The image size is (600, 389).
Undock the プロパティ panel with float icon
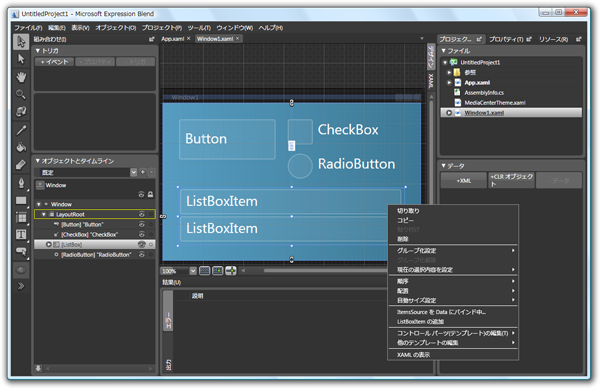tap(529, 39)
